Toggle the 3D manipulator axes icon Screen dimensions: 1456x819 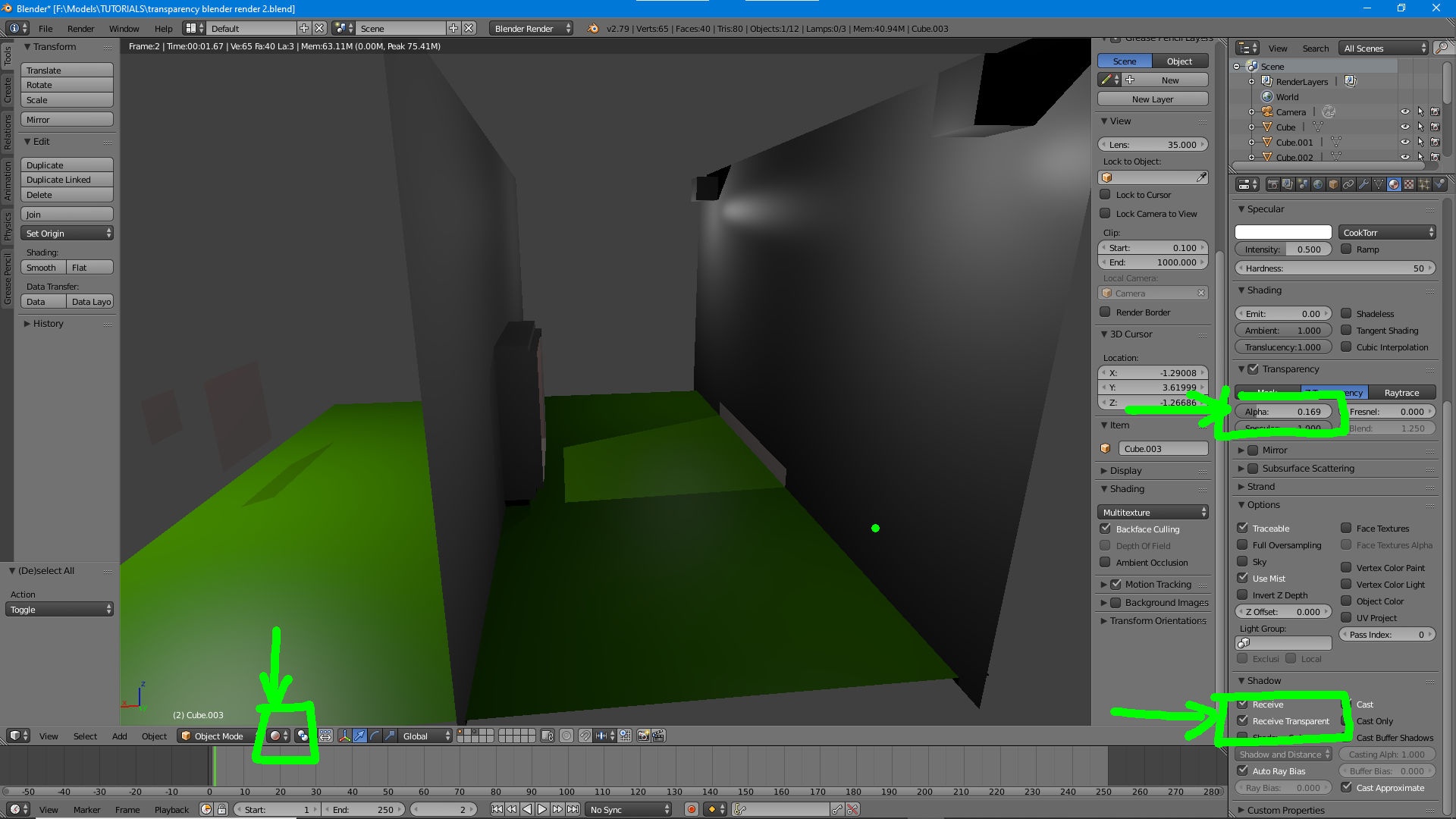tap(344, 736)
